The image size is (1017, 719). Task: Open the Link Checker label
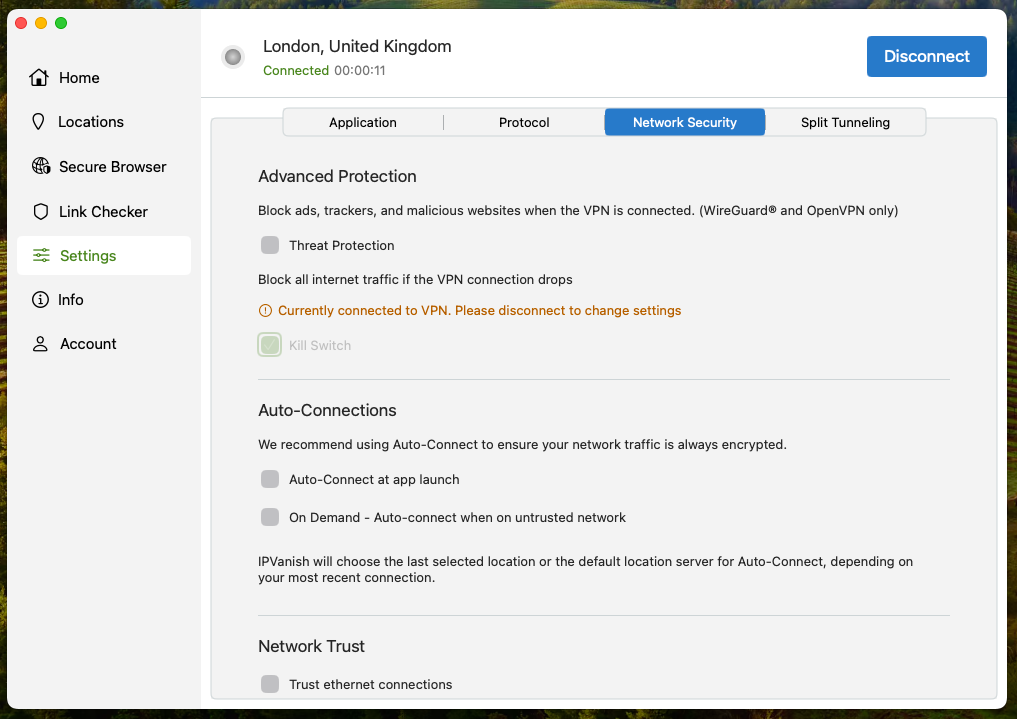pyautogui.click(x=103, y=212)
